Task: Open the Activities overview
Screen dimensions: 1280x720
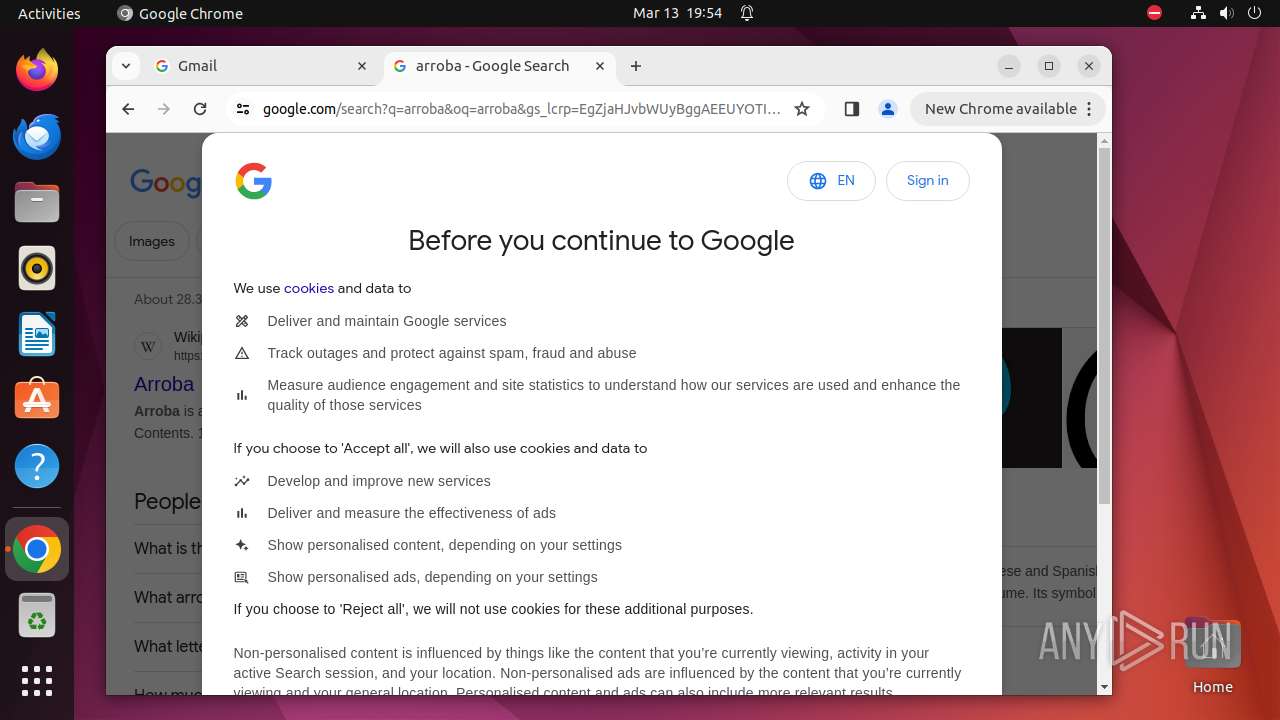Action: click(x=49, y=13)
